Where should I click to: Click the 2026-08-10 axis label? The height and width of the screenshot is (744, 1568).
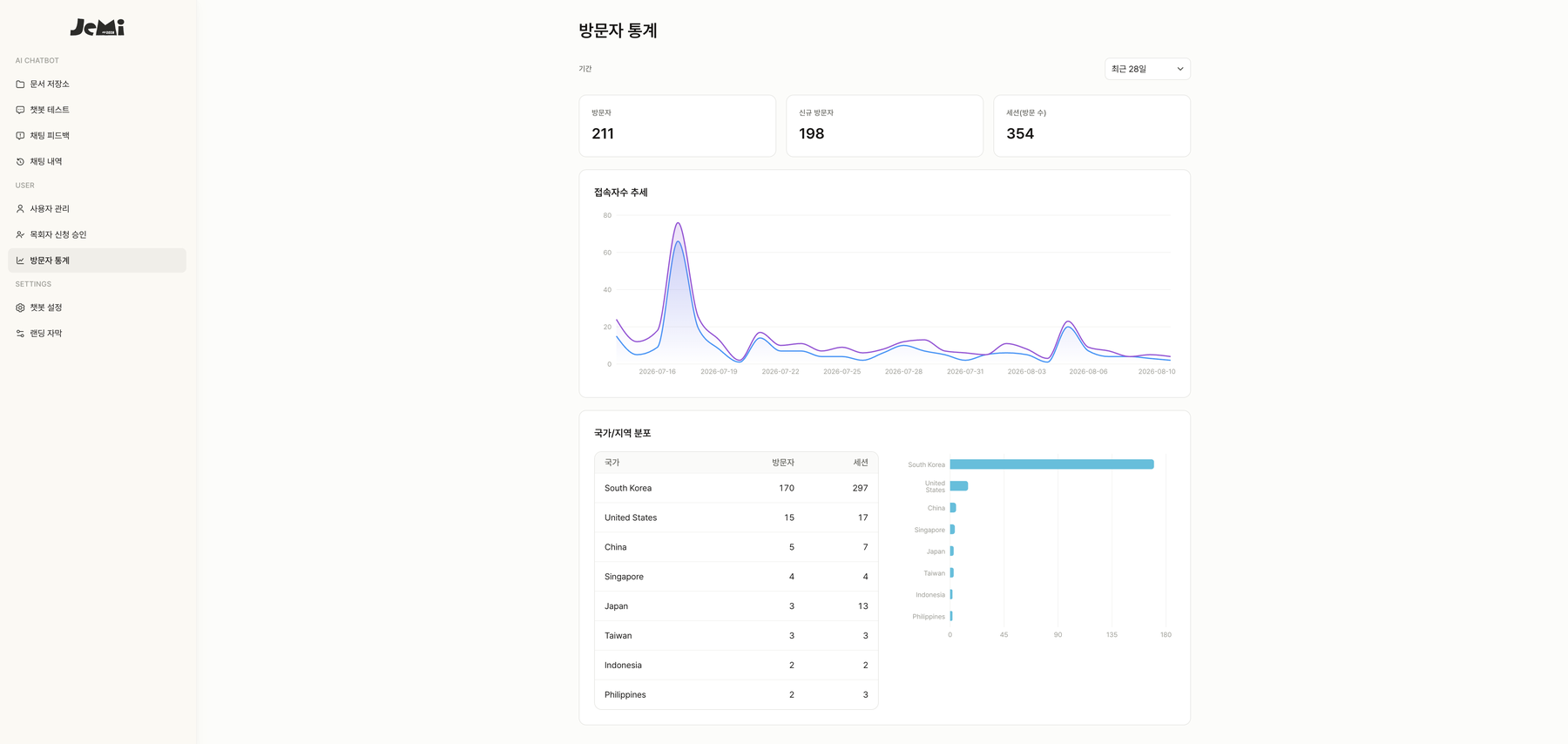(x=1156, y=371)
